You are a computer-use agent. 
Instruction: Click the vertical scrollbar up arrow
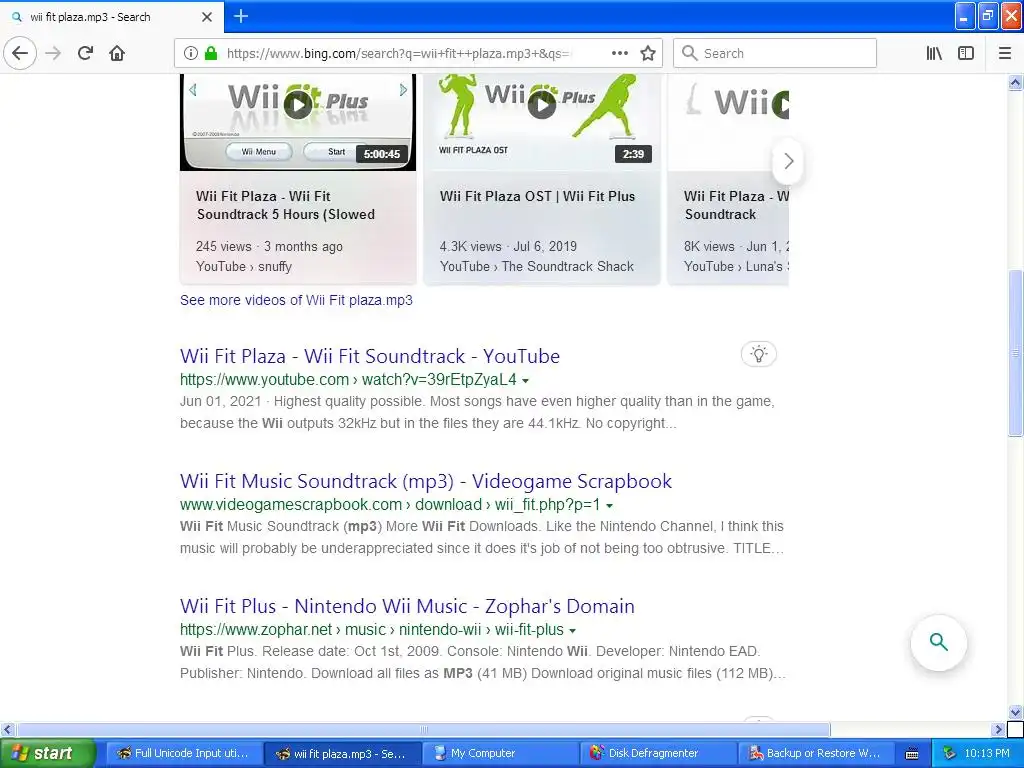[1015, 82]
